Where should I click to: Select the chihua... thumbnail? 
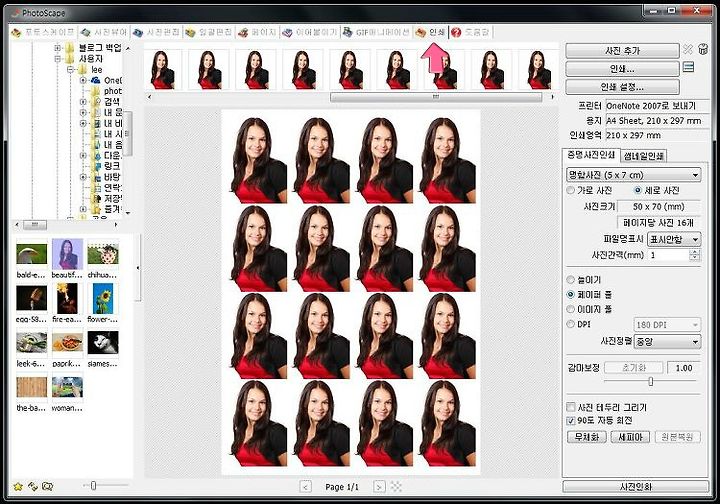103,254
